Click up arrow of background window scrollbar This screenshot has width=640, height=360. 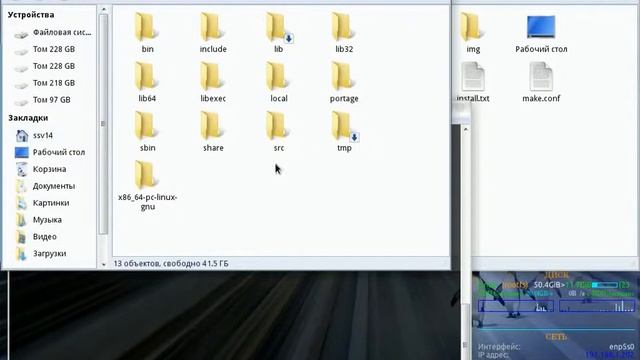pyautogui.click(x=466, y=129)
